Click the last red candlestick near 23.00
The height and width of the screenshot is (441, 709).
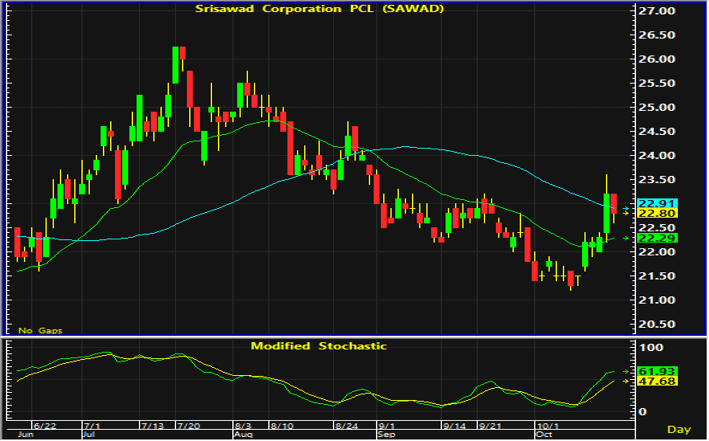[x=614, y=204]
